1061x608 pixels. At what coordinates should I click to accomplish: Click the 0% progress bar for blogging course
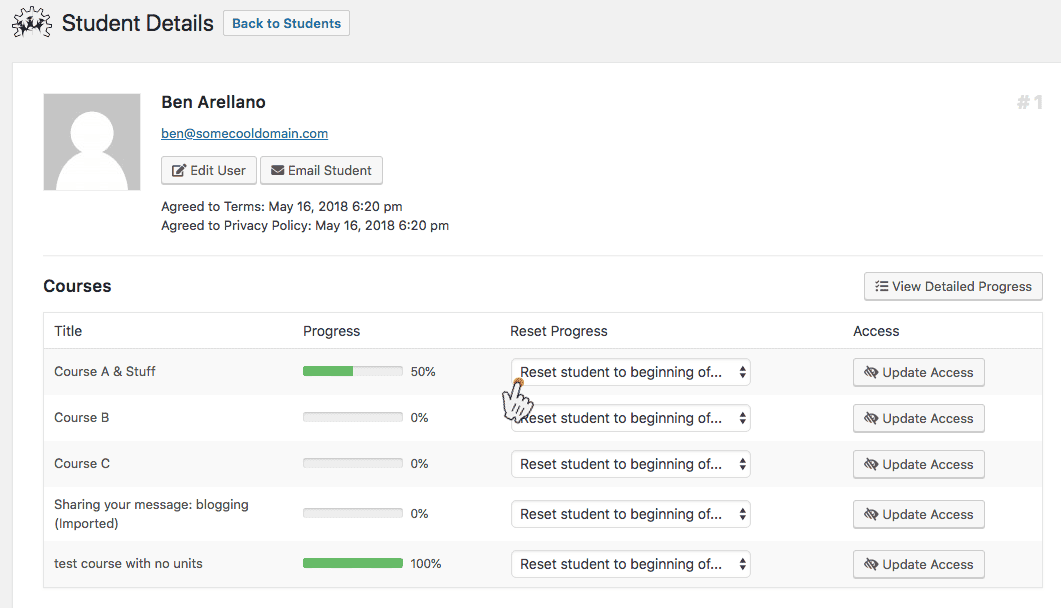coord(353,513)
